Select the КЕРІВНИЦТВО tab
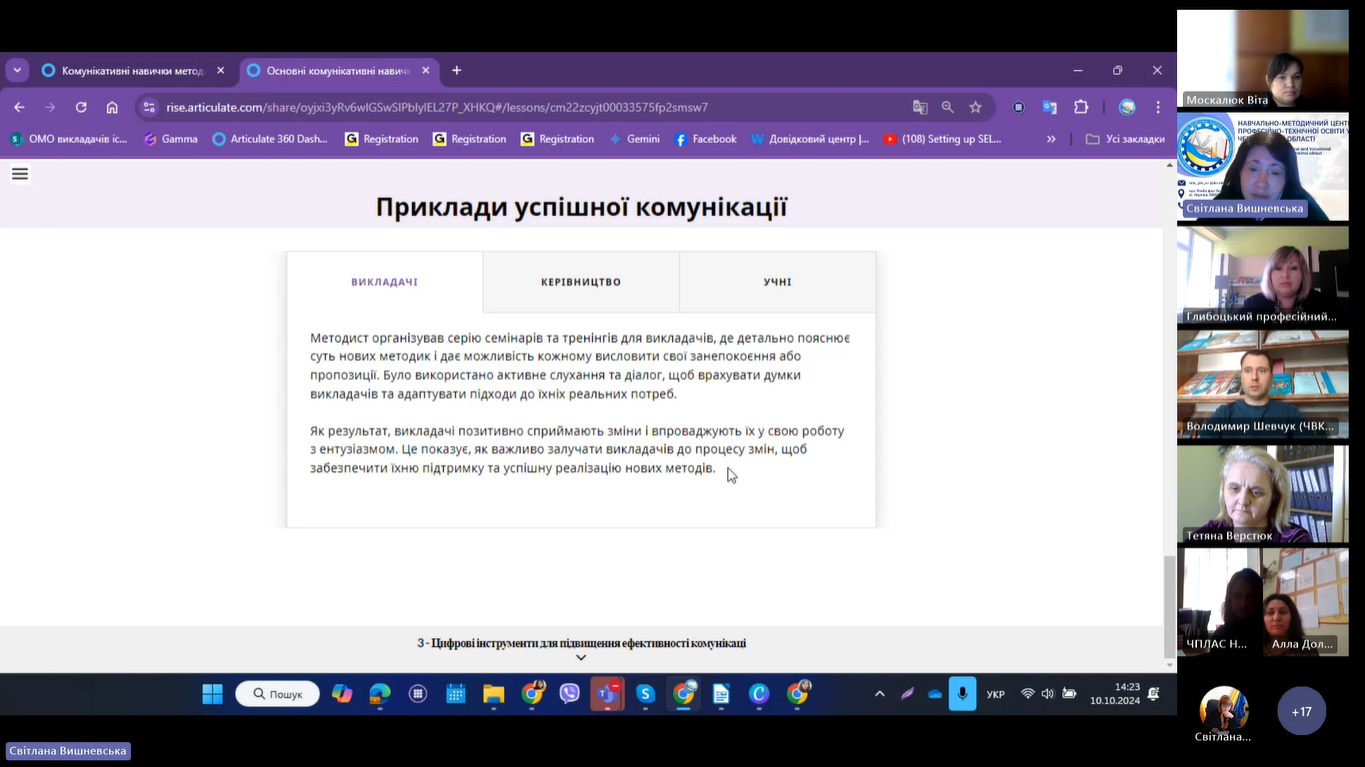The width and height of the screenshot is (1365, 767). [x=581, y=282]
